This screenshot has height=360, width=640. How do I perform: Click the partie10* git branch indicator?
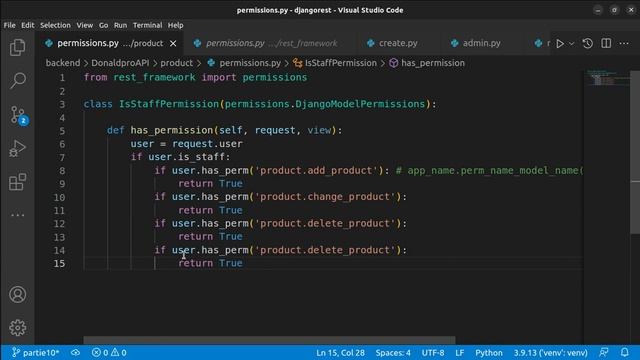(36, 353)
